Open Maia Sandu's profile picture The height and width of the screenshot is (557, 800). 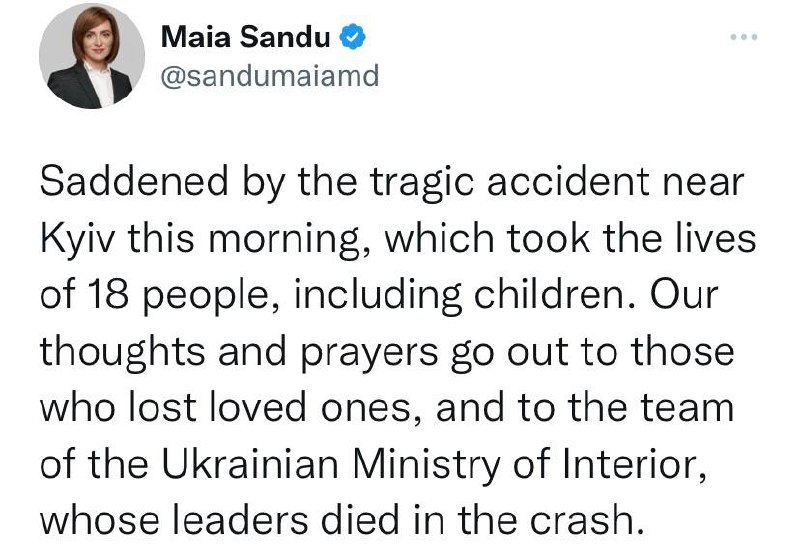(85, 63)
